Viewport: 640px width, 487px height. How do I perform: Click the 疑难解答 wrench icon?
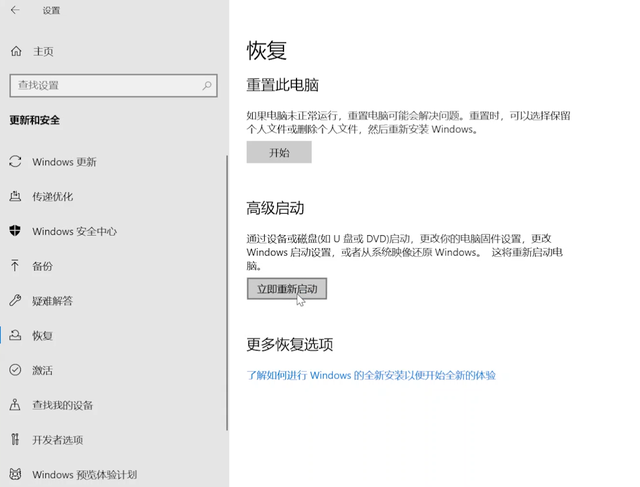coord(15,301)
